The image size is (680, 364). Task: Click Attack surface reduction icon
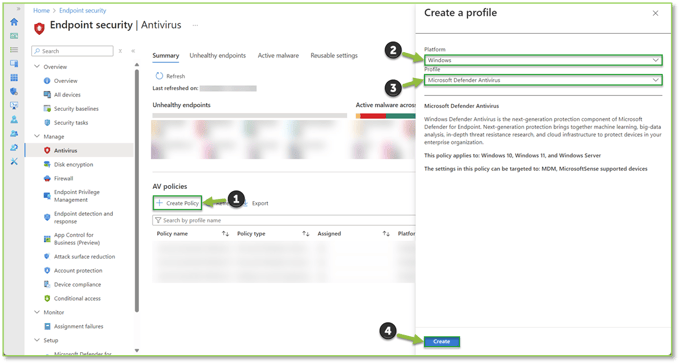click(47, 256)
